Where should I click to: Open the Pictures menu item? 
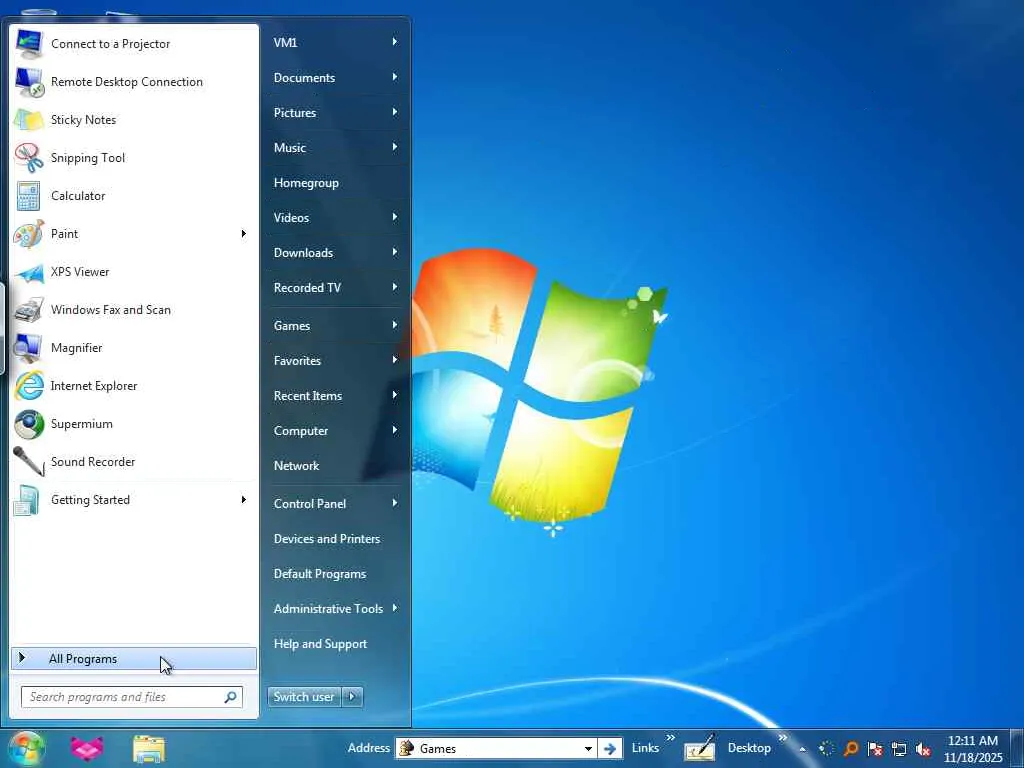[x=336, y=113]
